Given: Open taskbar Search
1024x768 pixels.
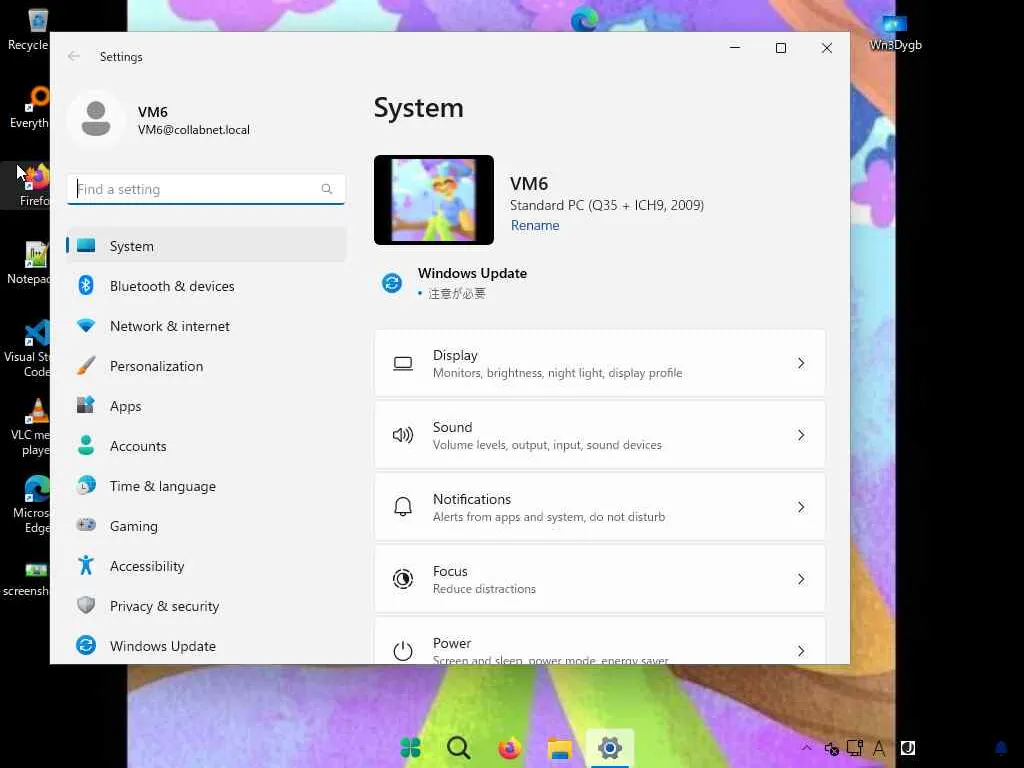Looking at the screenshot, I should pos(458,748).
